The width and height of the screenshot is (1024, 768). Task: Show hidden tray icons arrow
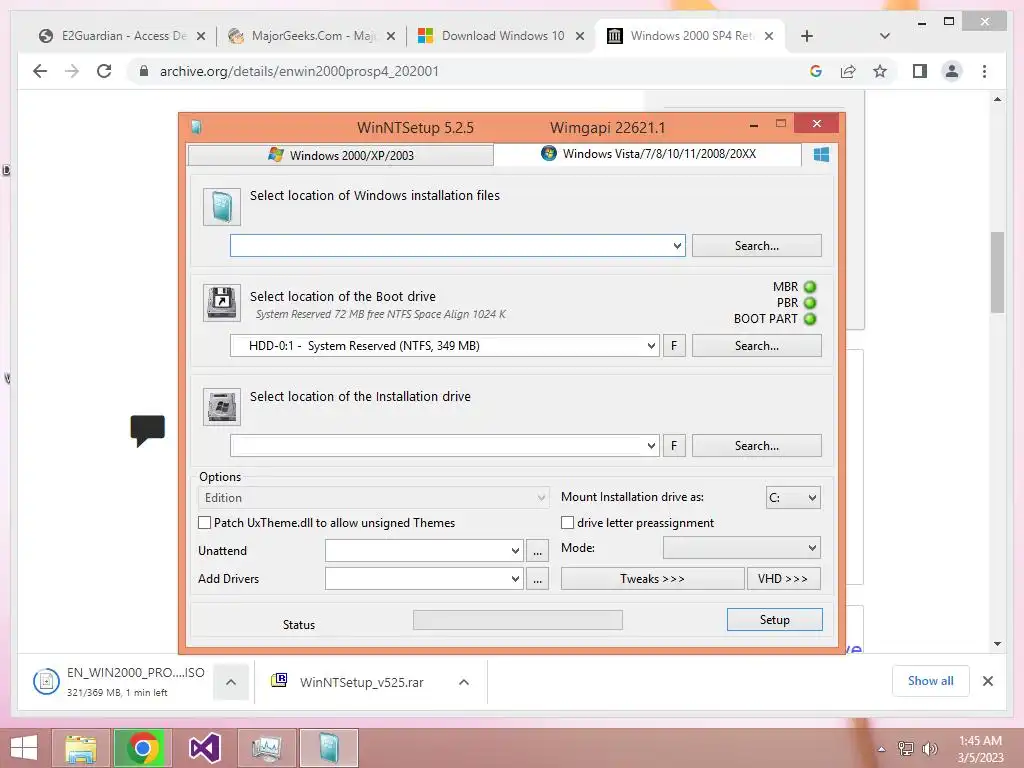click(881, 749)
